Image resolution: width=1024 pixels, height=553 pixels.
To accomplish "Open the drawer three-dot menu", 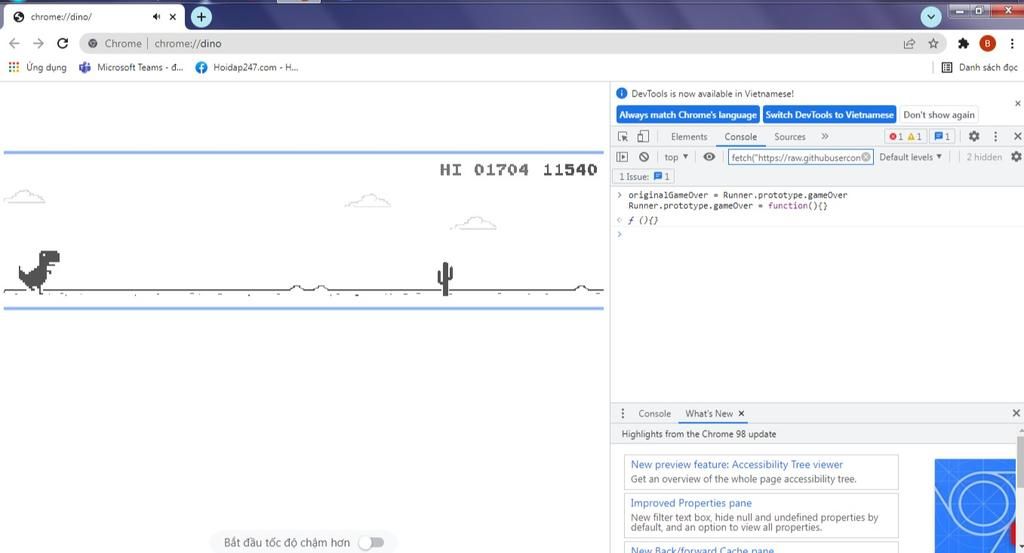I will tap(622, 413).
